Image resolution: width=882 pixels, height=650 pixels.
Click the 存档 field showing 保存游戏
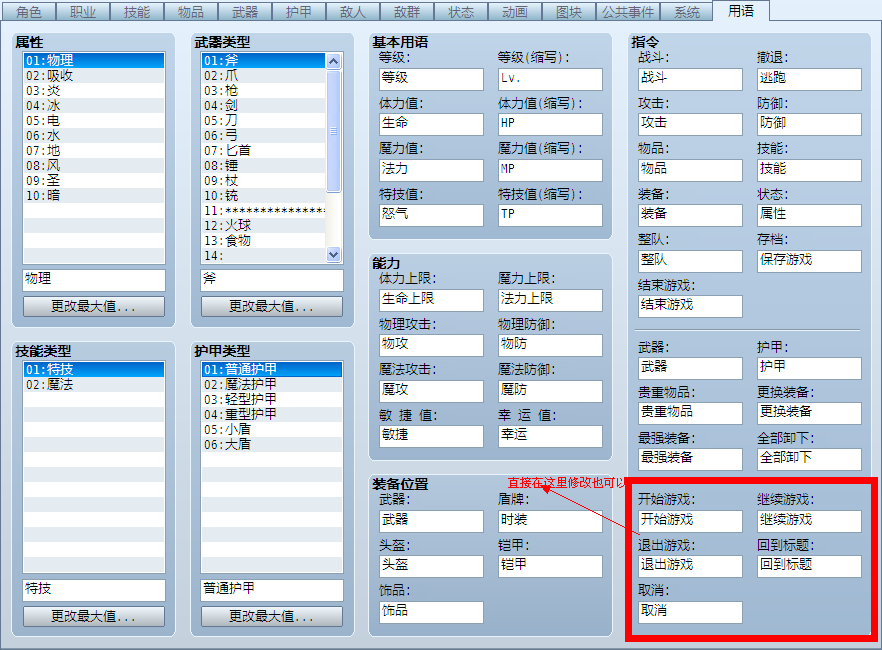coord(809,261)
